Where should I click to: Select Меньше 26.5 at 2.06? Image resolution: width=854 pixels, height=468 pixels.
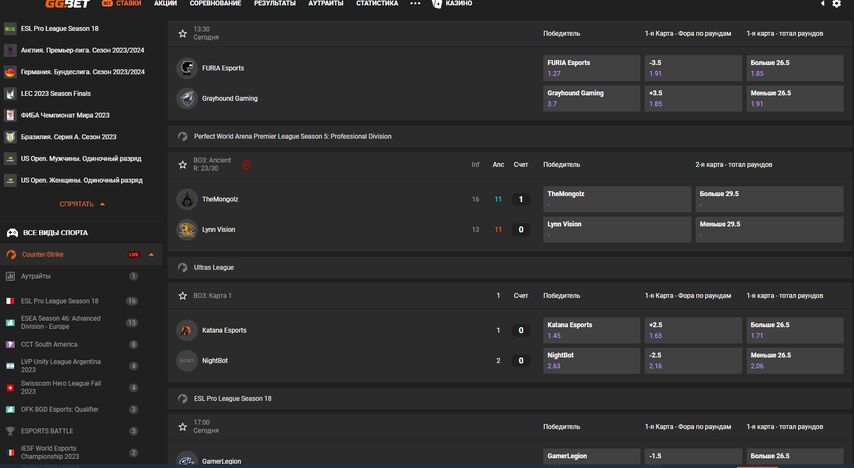tap(795, 361)
